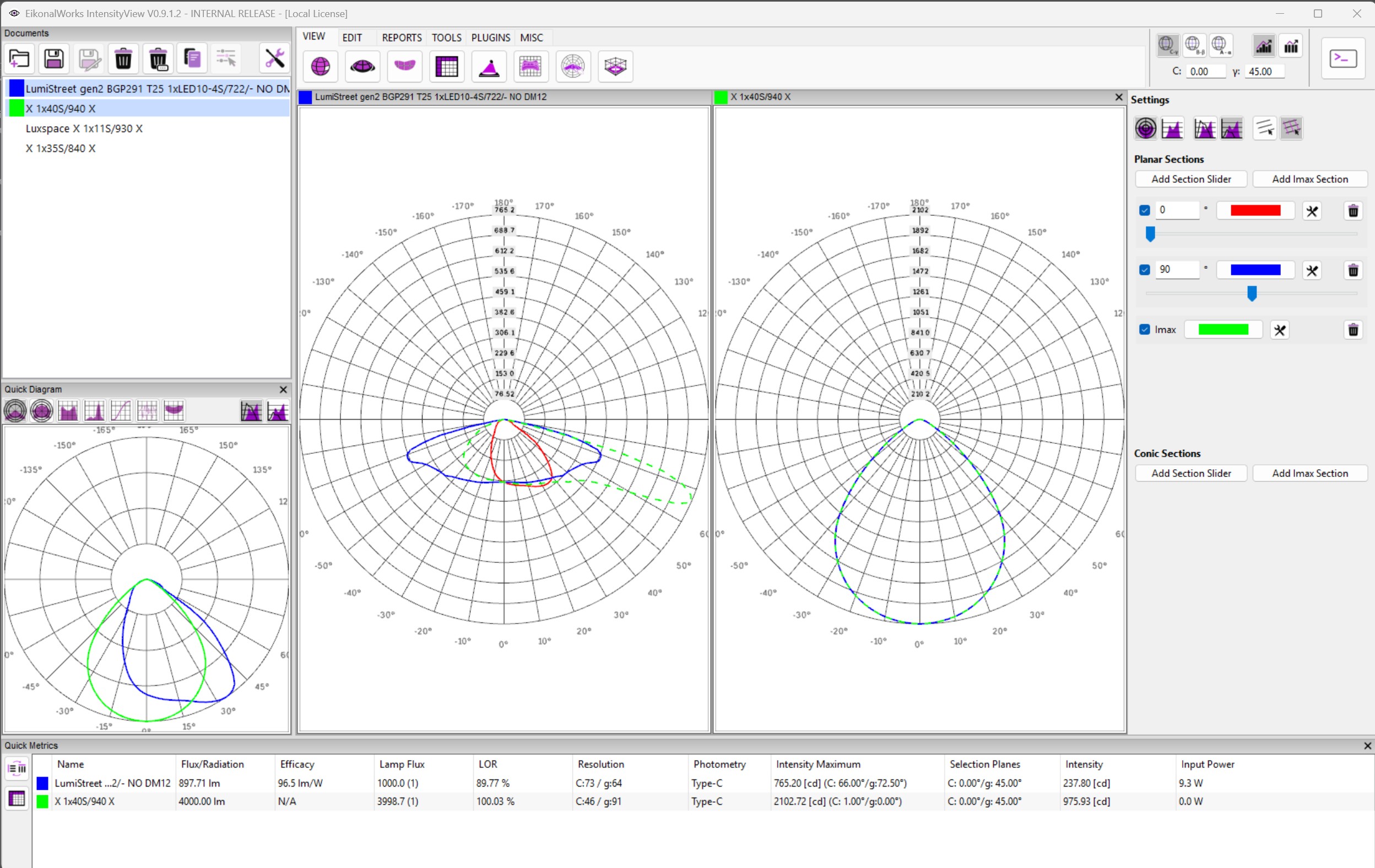This screenshot has width=1375, height=868.
Task: Click the γ angle input field showing 45.00
Action: [x=1265, y=72]
